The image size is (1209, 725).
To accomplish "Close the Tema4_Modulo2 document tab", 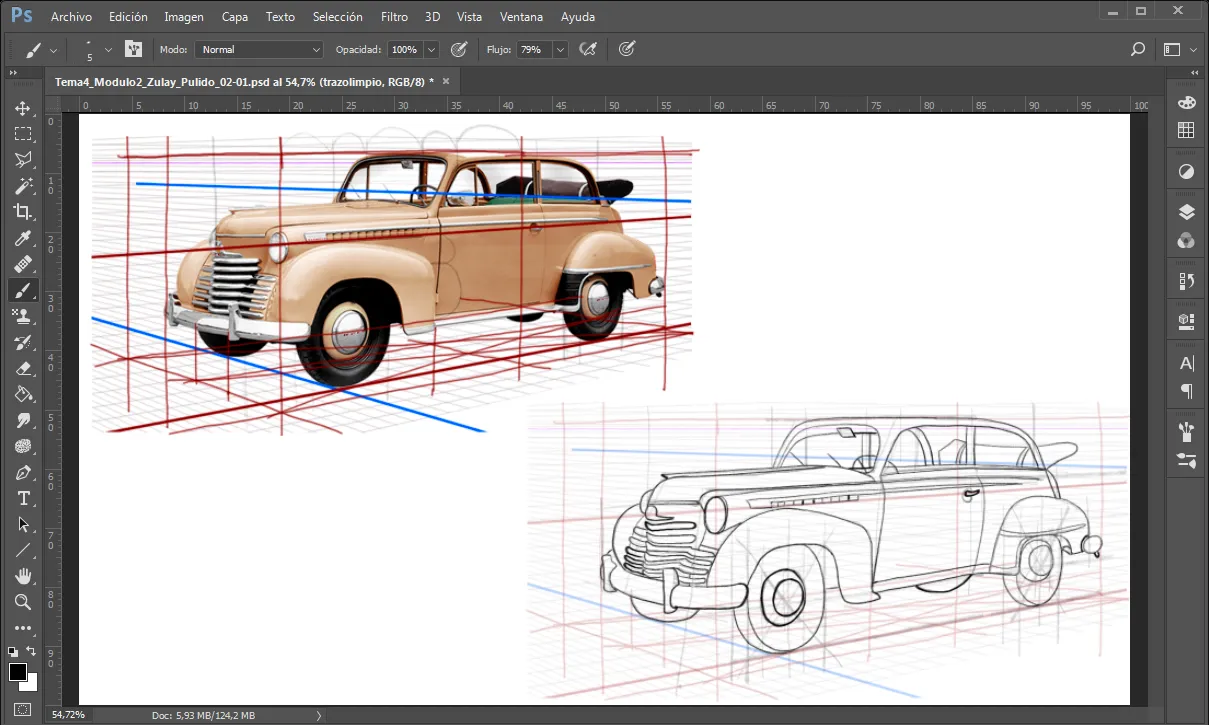I will [446, 81].
